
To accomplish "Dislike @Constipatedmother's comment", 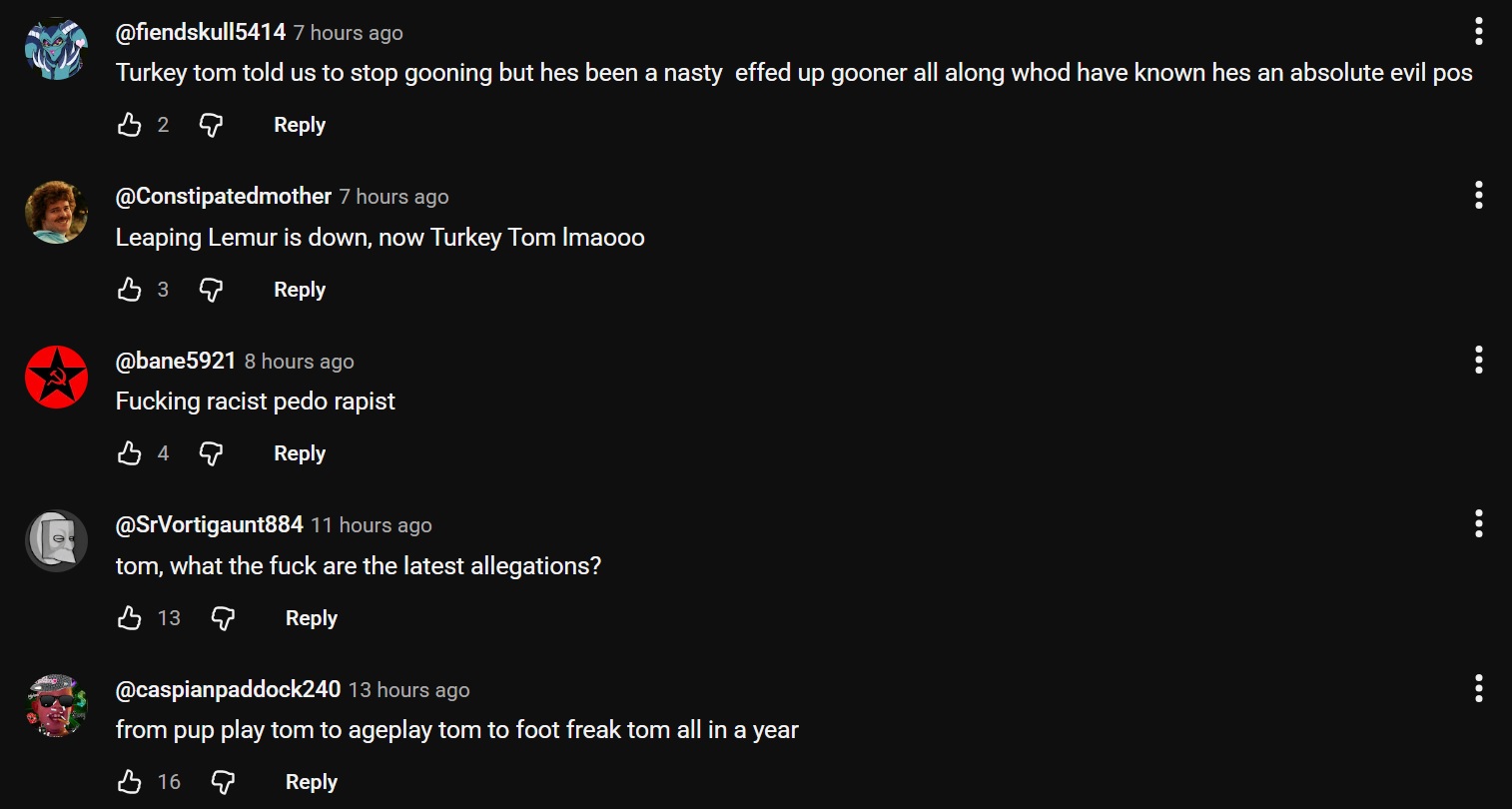I will click(211, 289).
